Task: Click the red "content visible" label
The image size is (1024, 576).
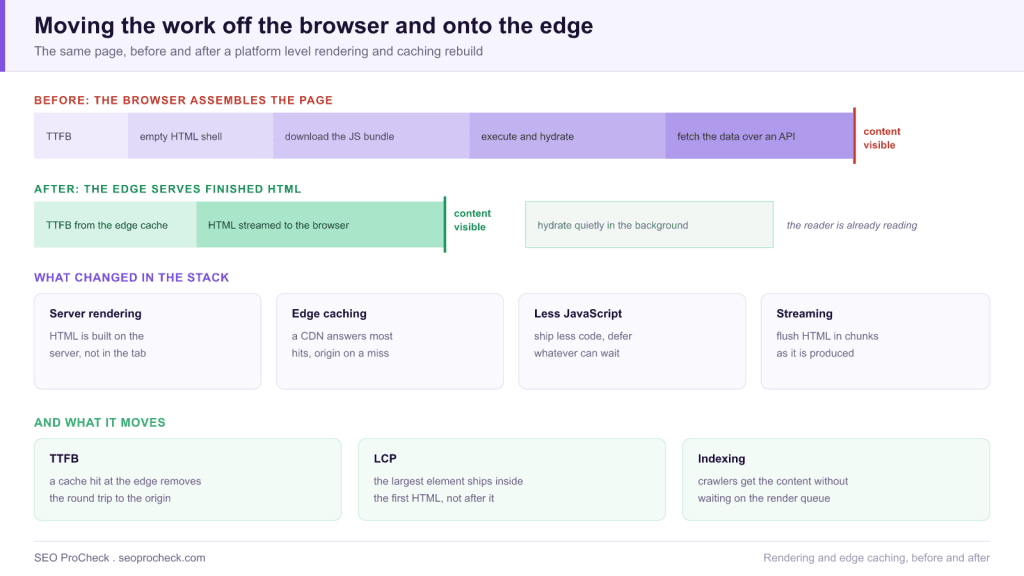Action: pos(882,138)
